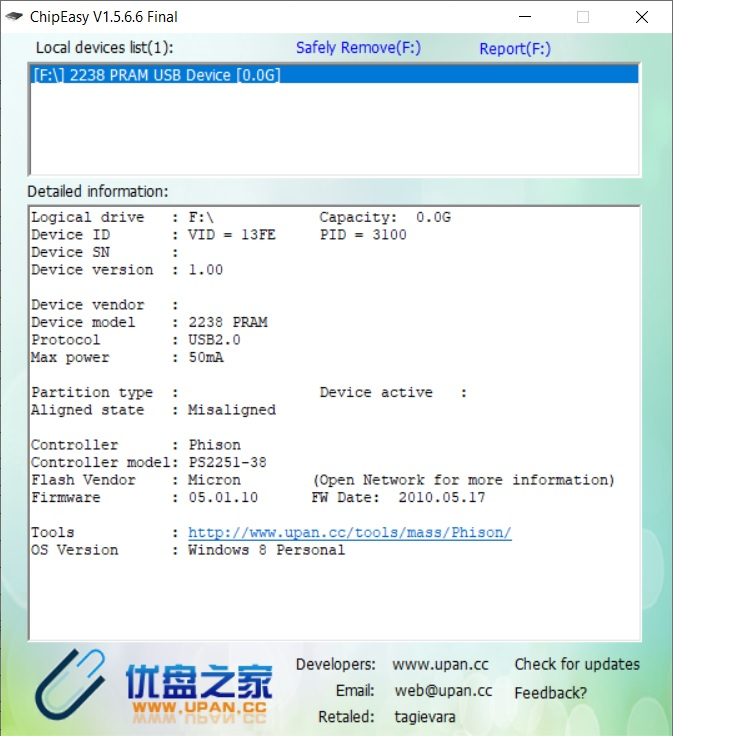Click Capacity '0.0G' value
Viewport: 754px width, 736px height.
[433, 217]
